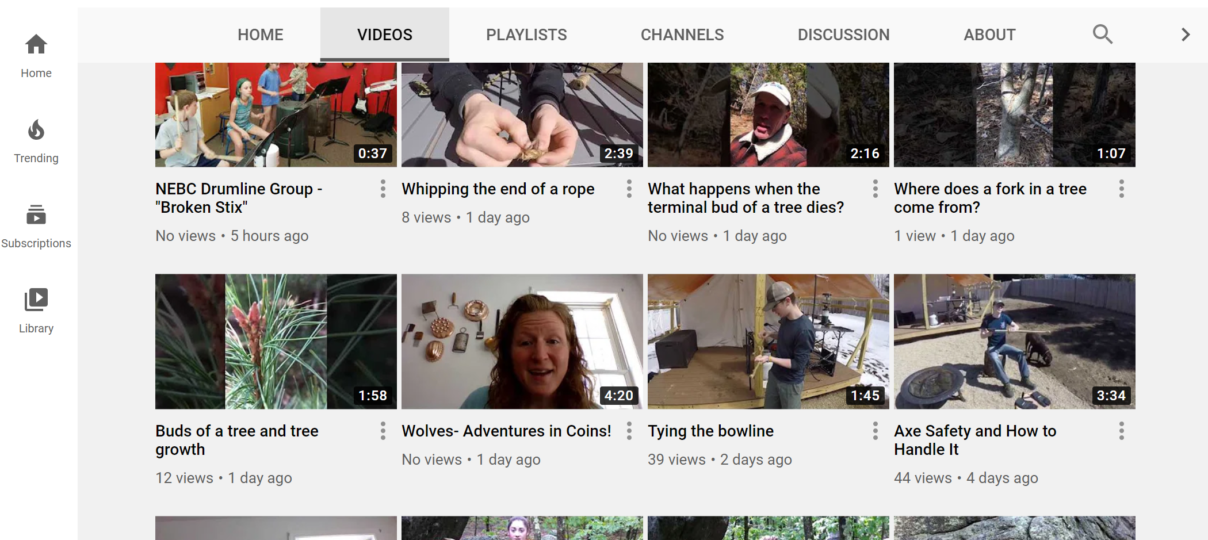Open "Where does a fork in a tree" title
This screenshot has height=540, width=1208.
(990, 198)
